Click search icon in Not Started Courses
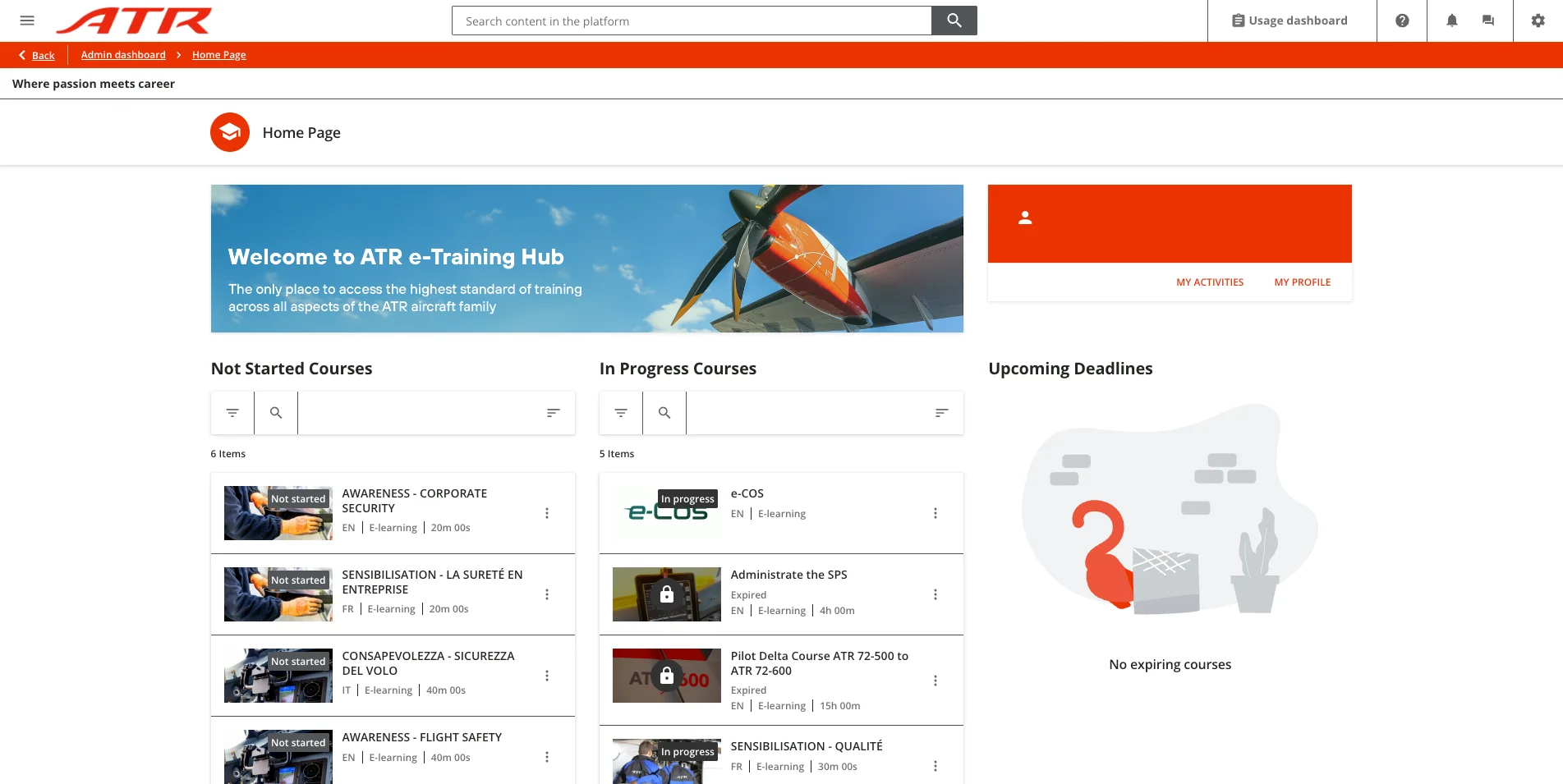The image size is (1563, 784). tap(276, 413)
